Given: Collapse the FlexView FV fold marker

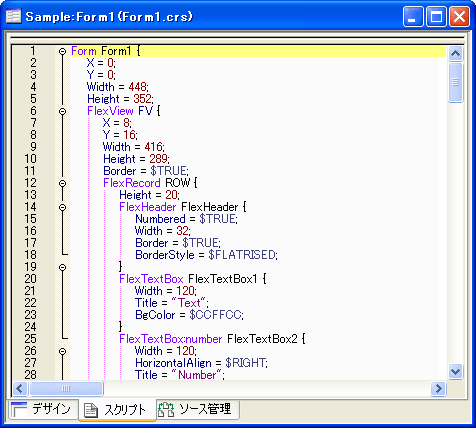Looking at the screenshot, I should [62, 111].
